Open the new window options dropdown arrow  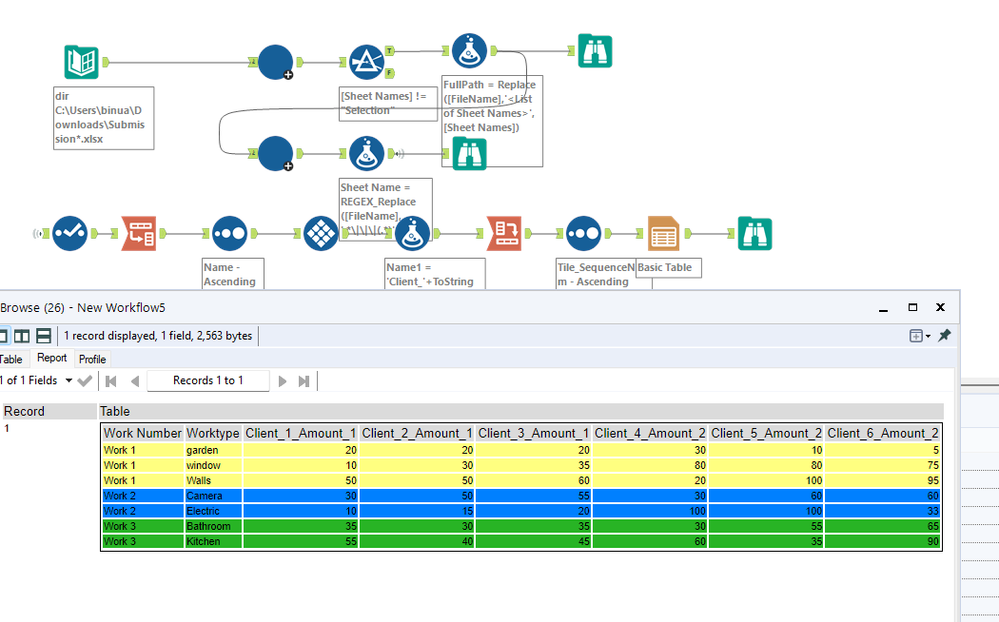pyautogui.click(x=928, y=336)
